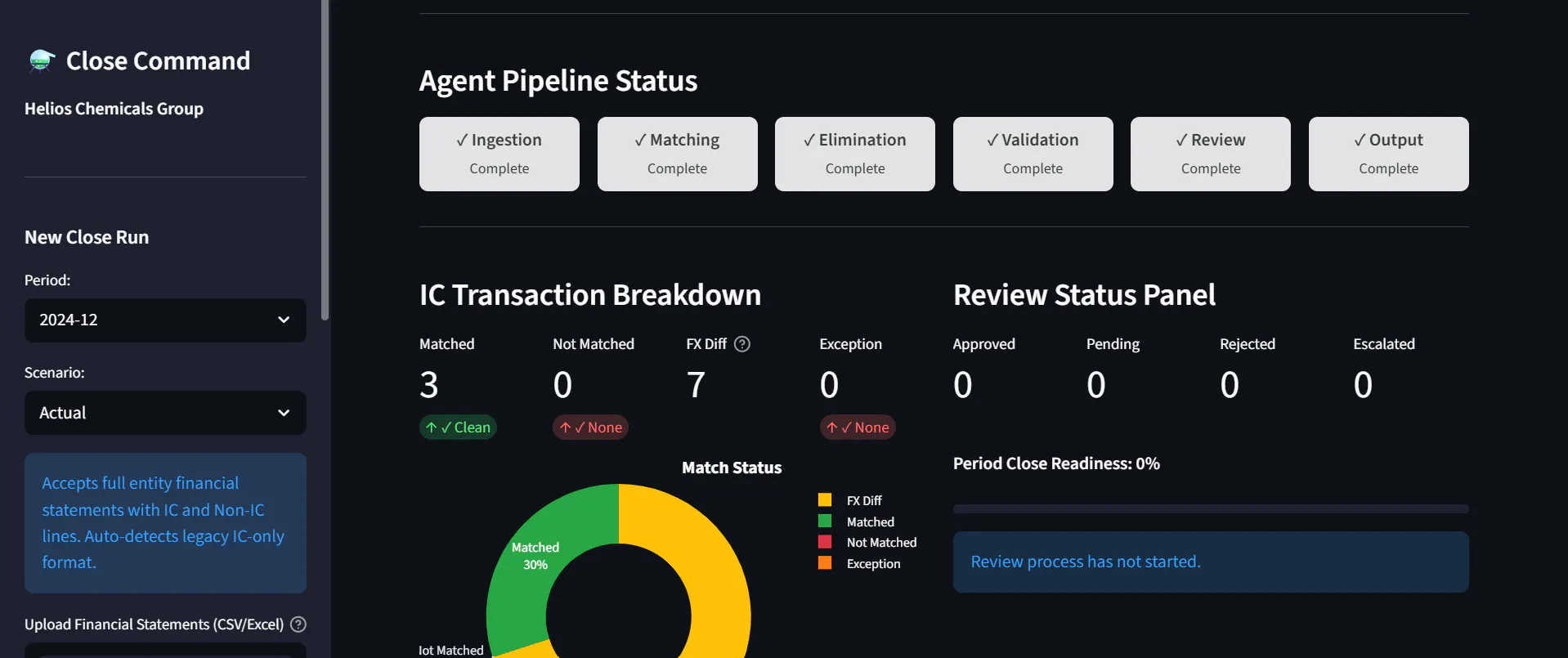Screen dimensions: 1568x658
Task: Select the Elimination Complete pipeline card
Action: [855, 154]
